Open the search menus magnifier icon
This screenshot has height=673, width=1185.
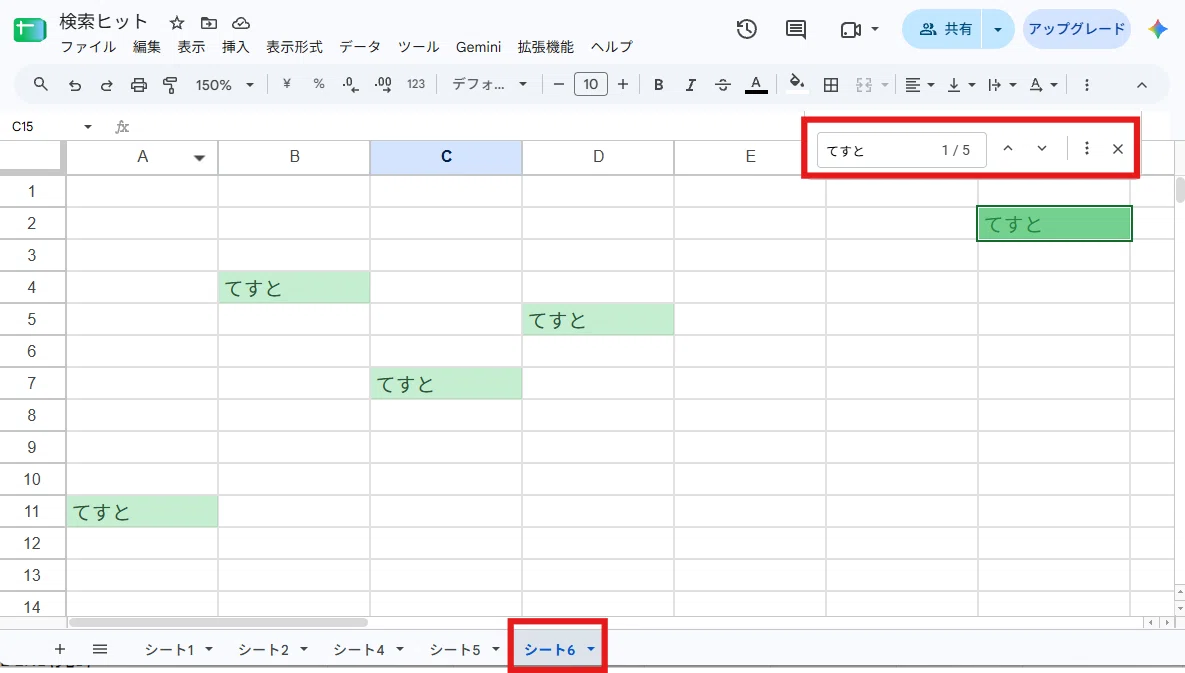point(41,85)
